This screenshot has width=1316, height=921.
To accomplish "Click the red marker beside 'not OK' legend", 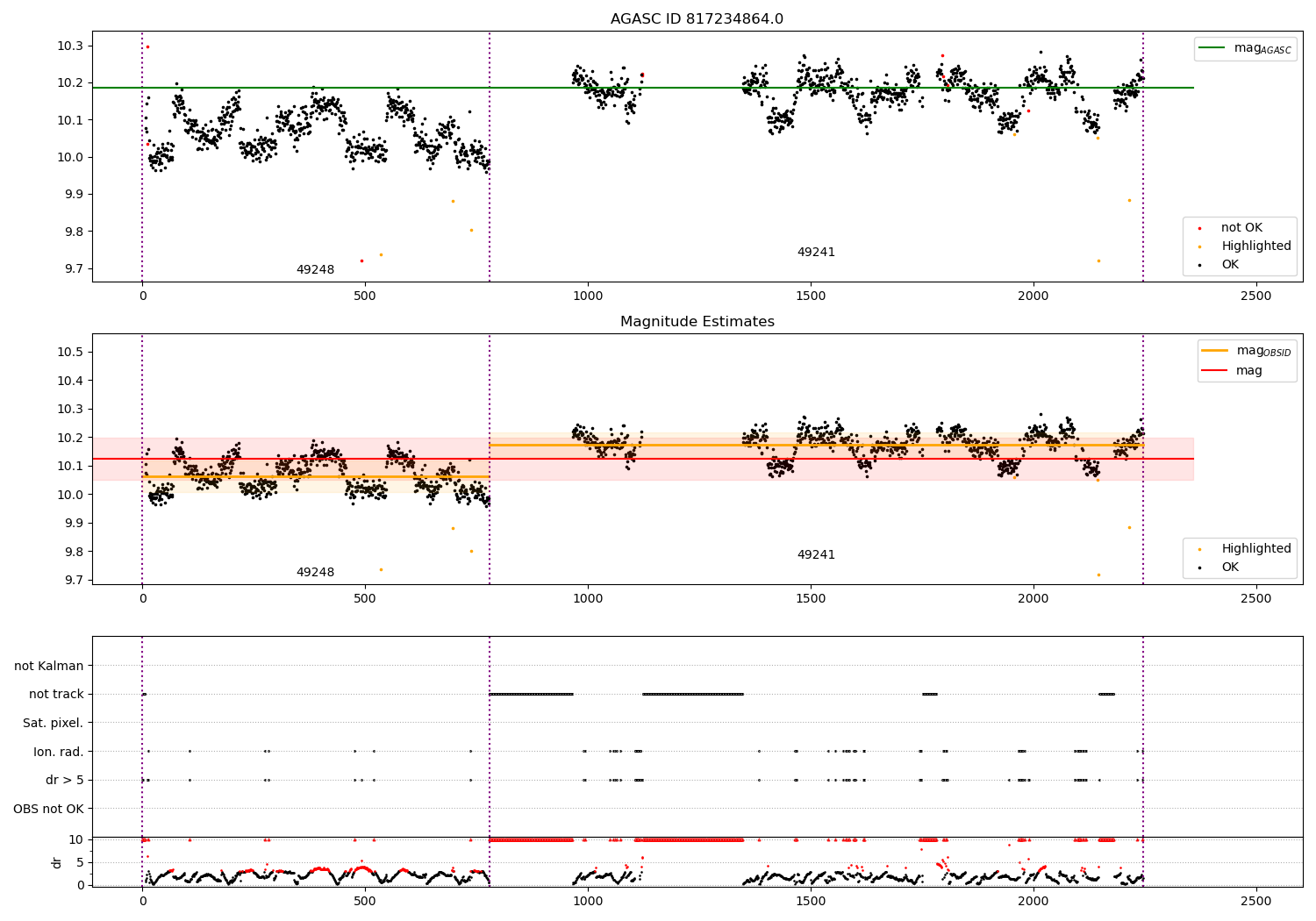I will coord(1199,228).
